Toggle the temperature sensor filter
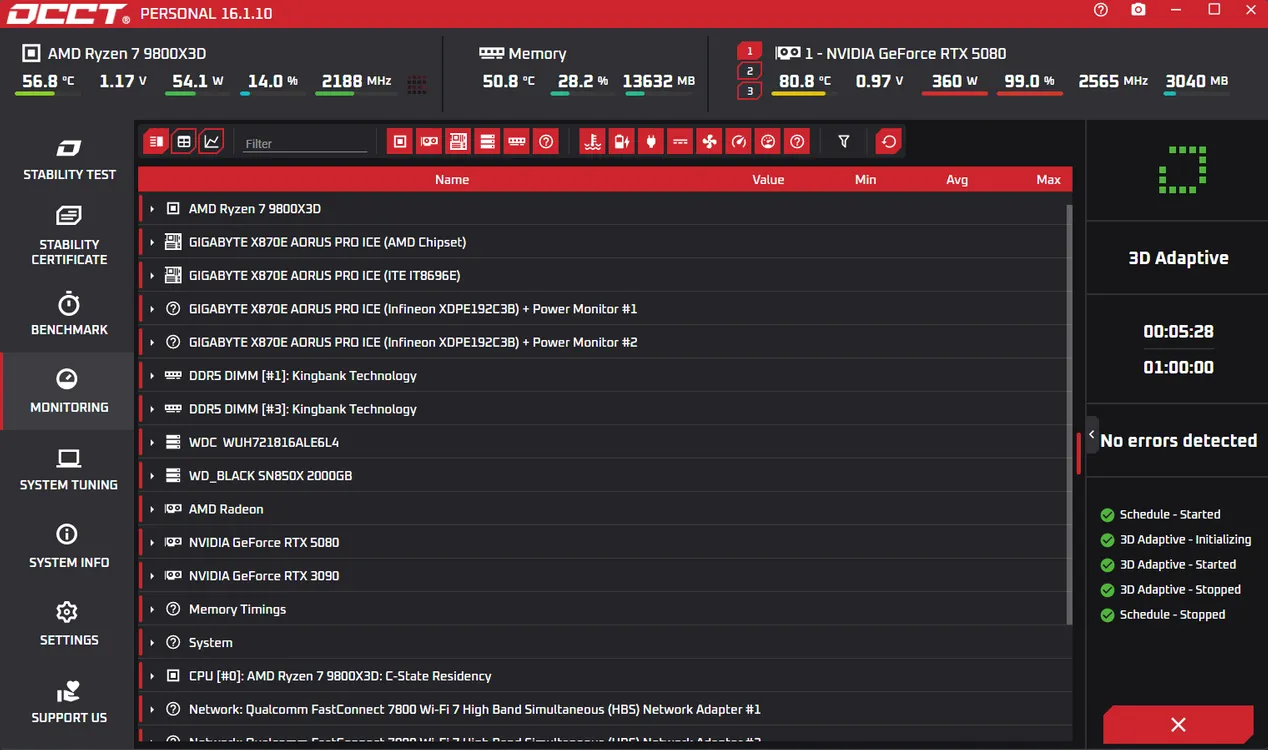 coord(593,142)
